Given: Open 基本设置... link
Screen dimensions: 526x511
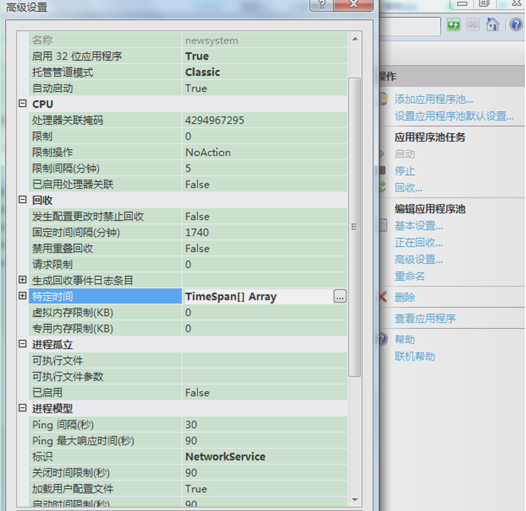Looking at the screenshot, I should pyautogui.click(x=419, y=226).
